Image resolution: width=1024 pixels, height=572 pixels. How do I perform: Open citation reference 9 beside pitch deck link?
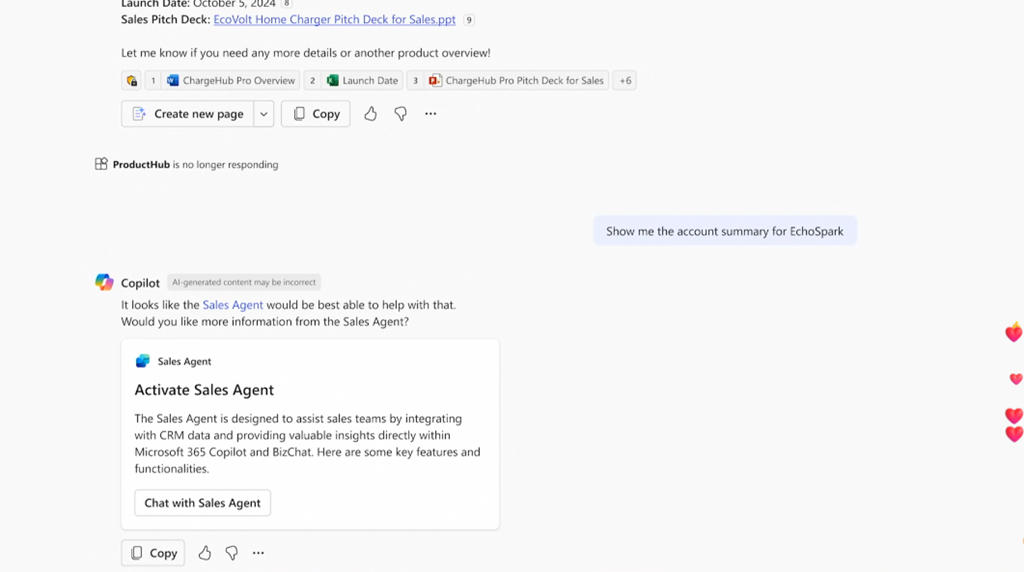(x=468, y=20)
